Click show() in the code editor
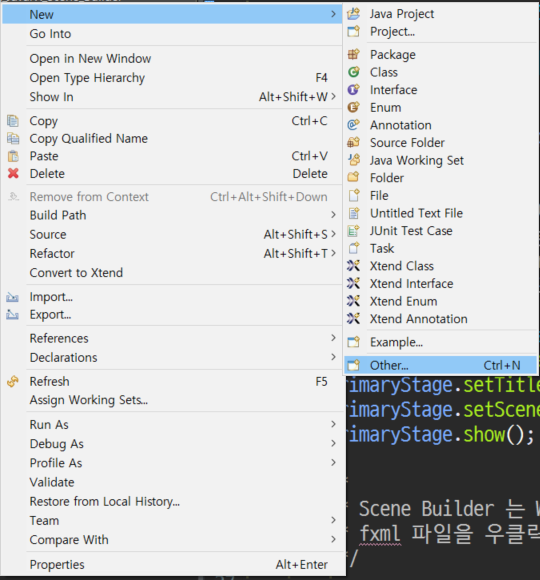540x580 pixels. [x=499, y=435]
